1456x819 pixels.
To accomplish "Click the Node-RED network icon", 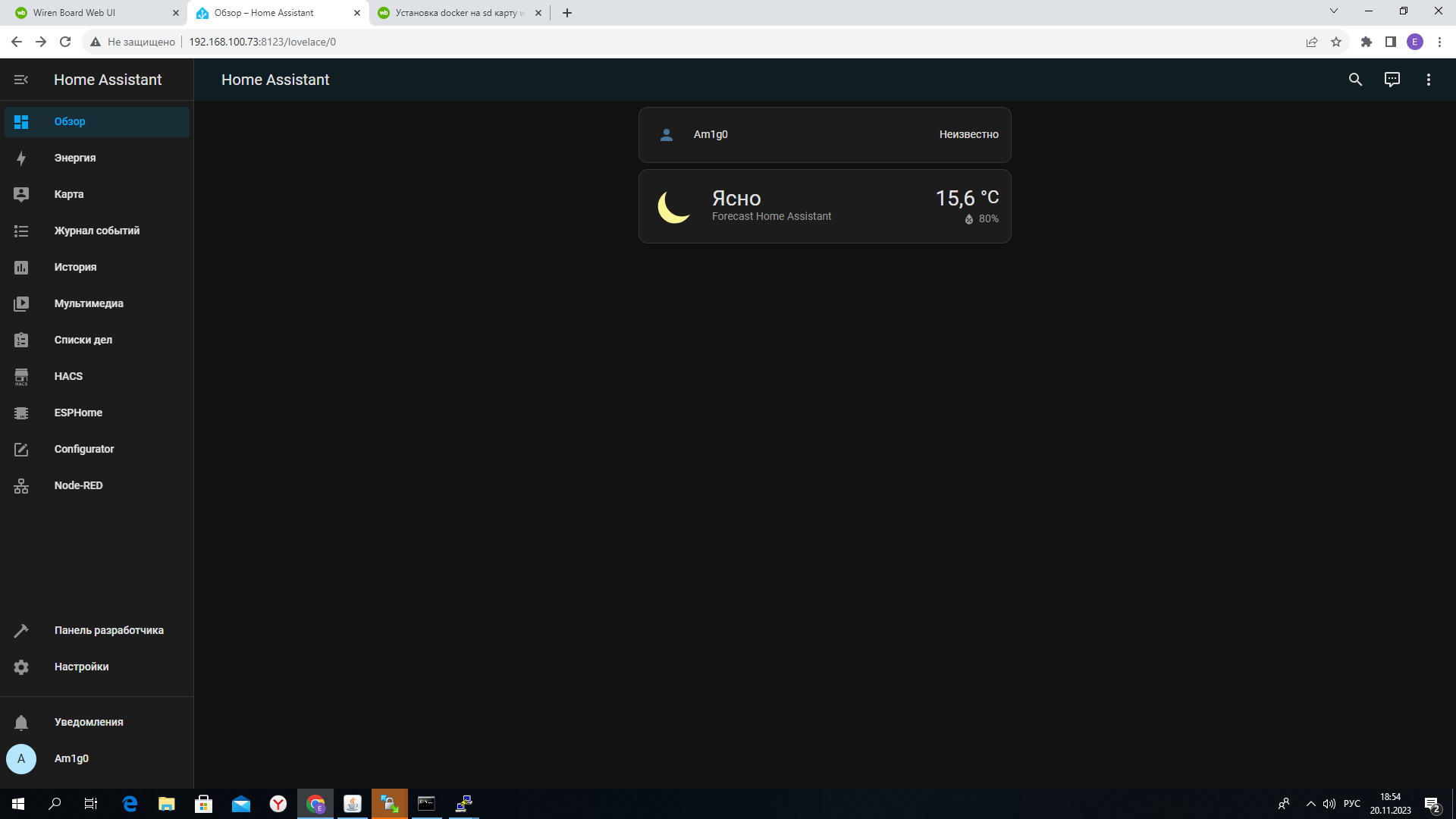I will pyautogui.click(x=21, y=485).
